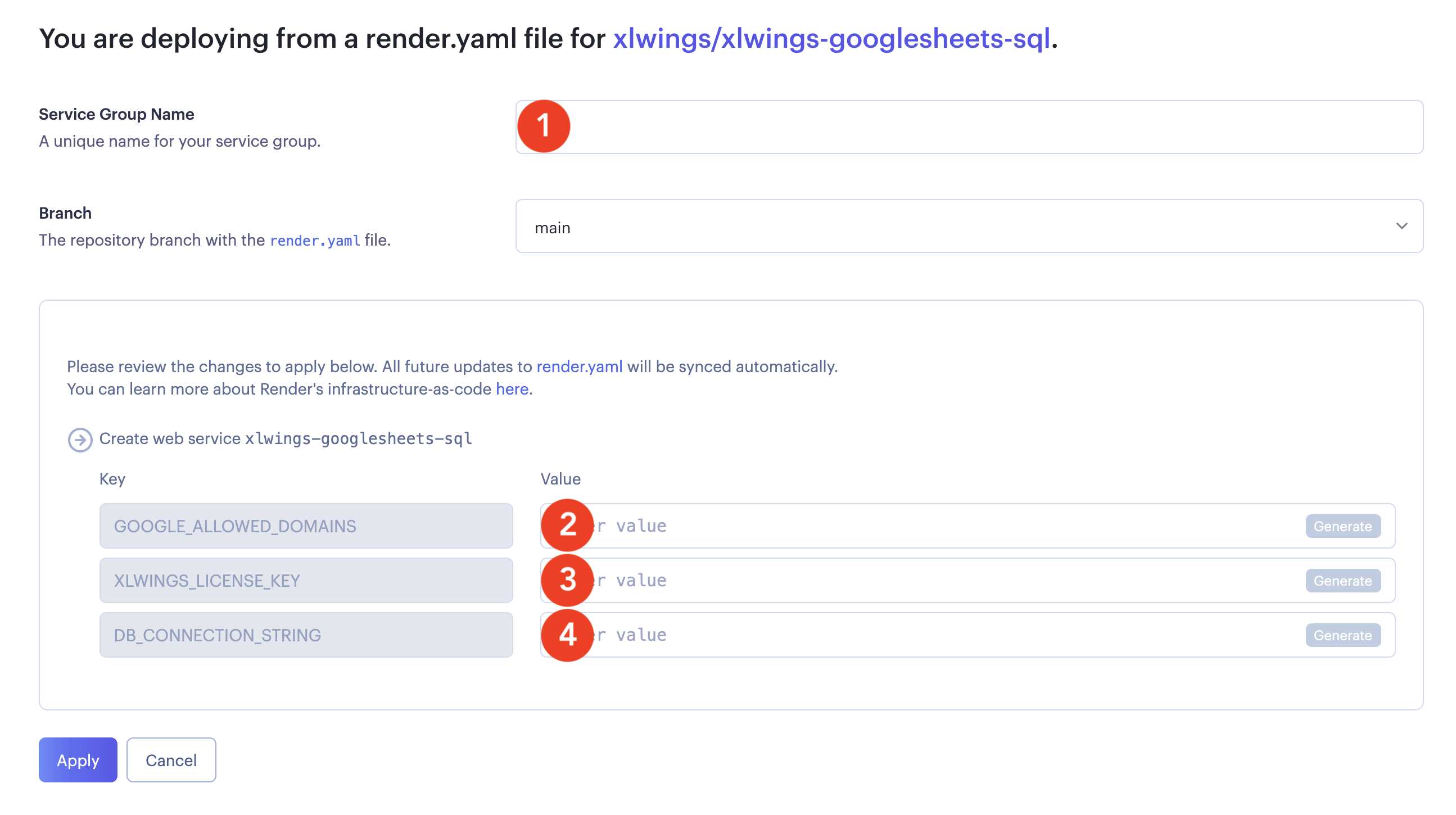
Task: Click Generate button for DB_CONNECTION_STRING
Action: point(1343,635)
